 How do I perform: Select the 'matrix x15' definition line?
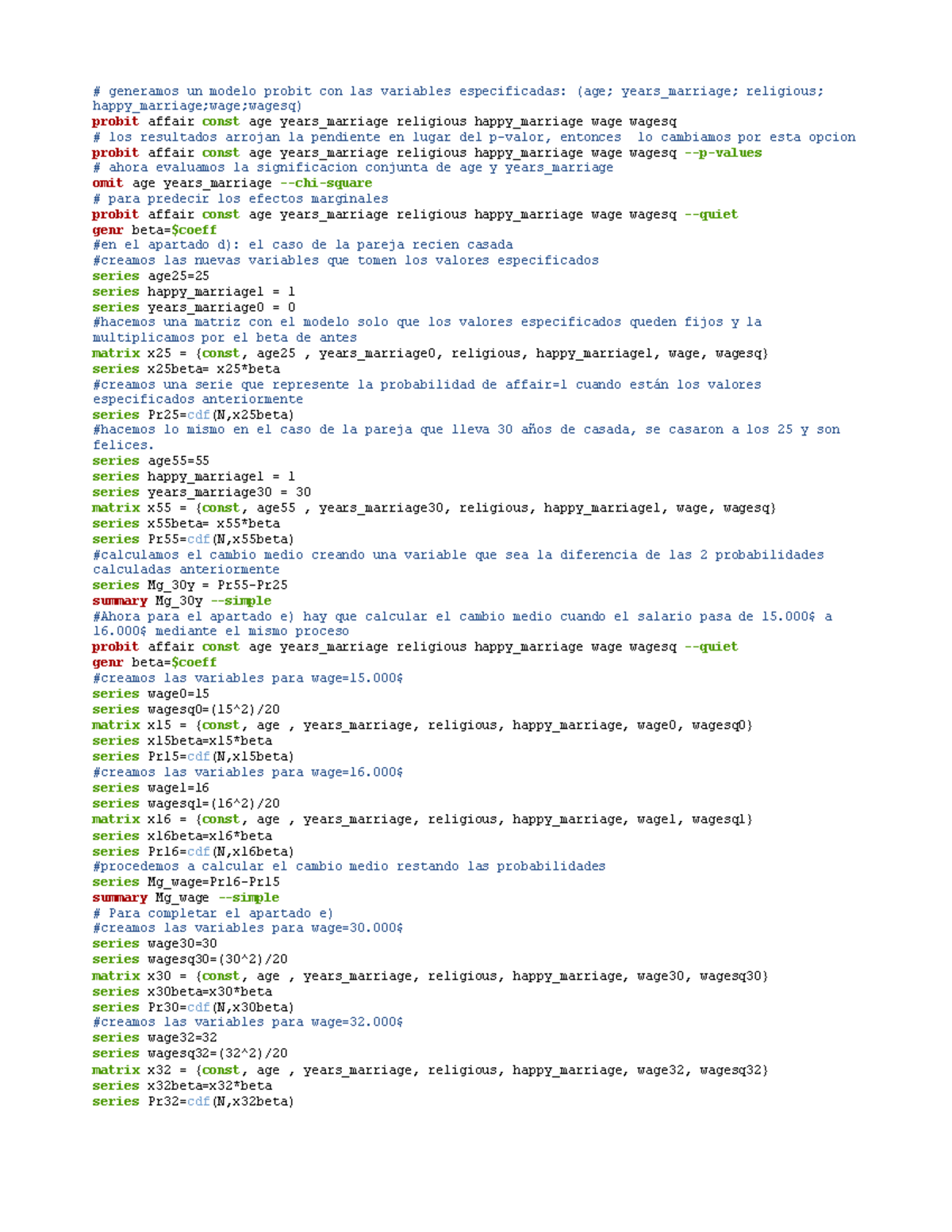(x=423, y=725)
